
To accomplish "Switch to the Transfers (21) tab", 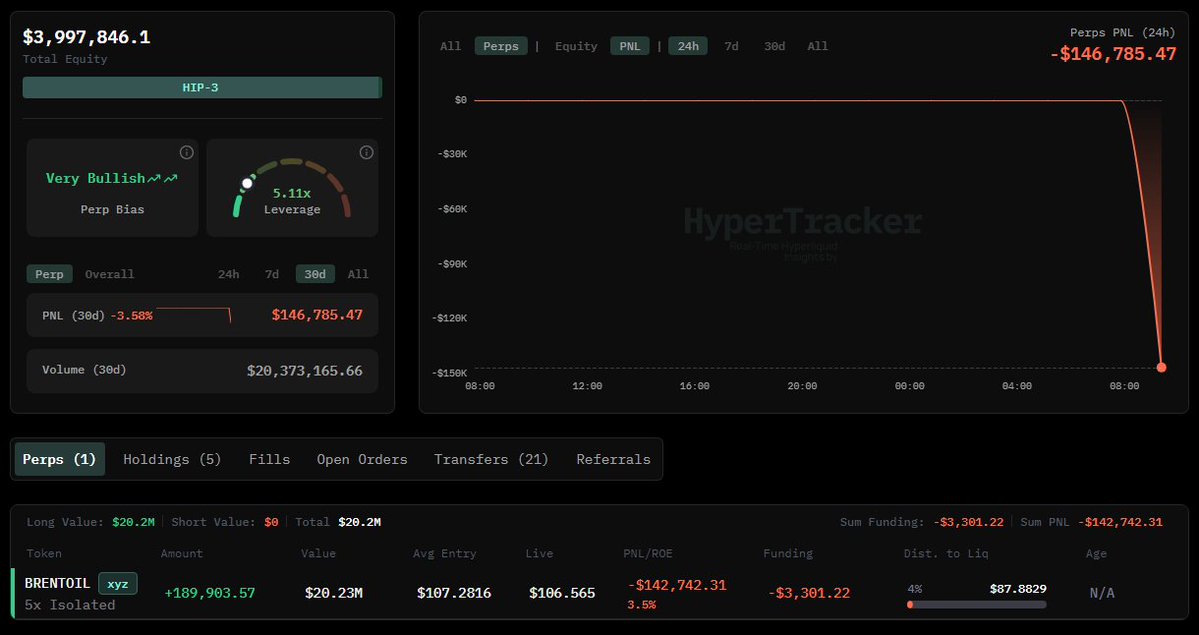I will coord(491,459).
